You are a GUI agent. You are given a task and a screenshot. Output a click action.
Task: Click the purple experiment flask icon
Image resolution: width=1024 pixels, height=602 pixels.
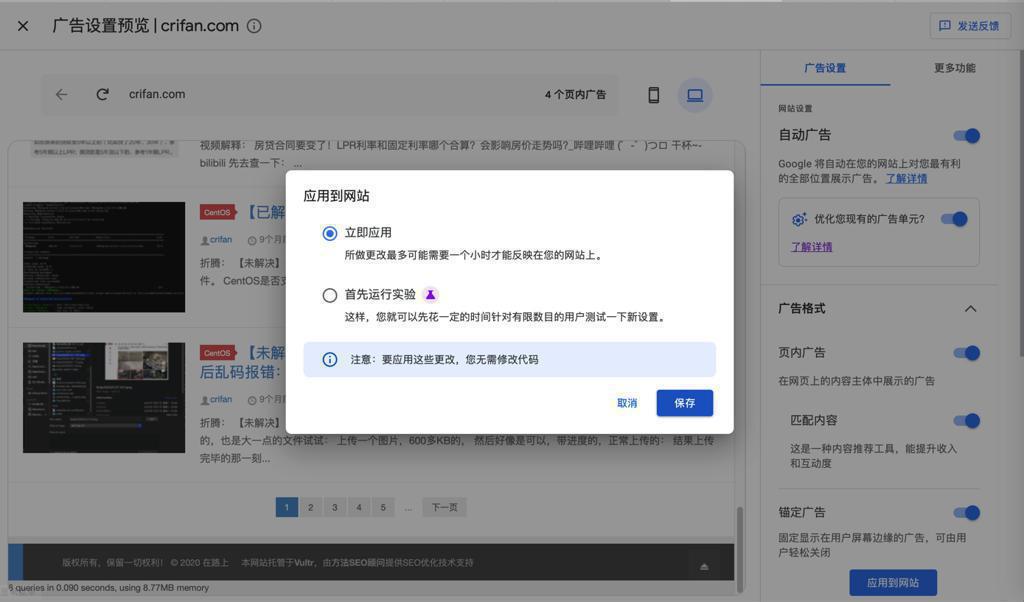(430, 294)
